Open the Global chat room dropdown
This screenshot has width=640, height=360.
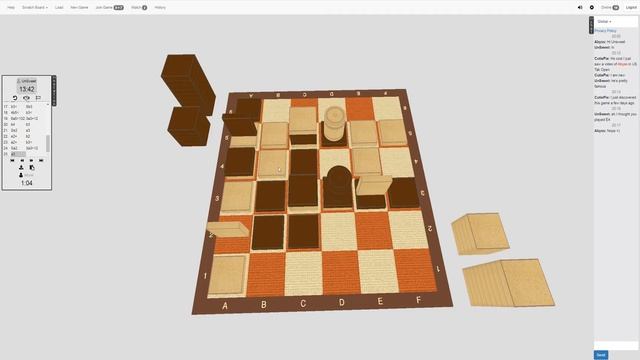(x=604, y=22)
